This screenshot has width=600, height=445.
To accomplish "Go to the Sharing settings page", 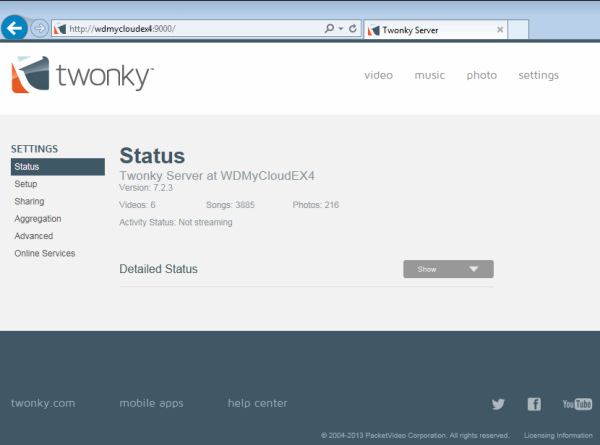I will 29,202.
